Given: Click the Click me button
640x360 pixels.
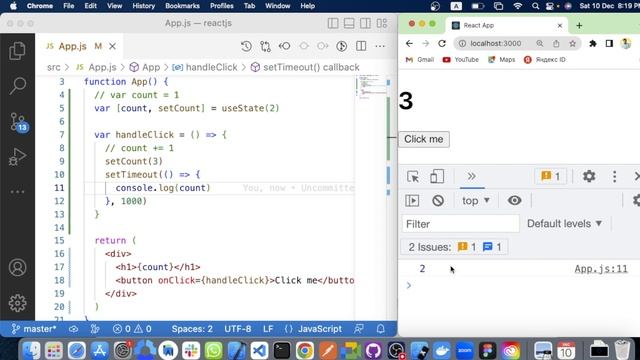Looking at the screenshot, I should (424, 139).
